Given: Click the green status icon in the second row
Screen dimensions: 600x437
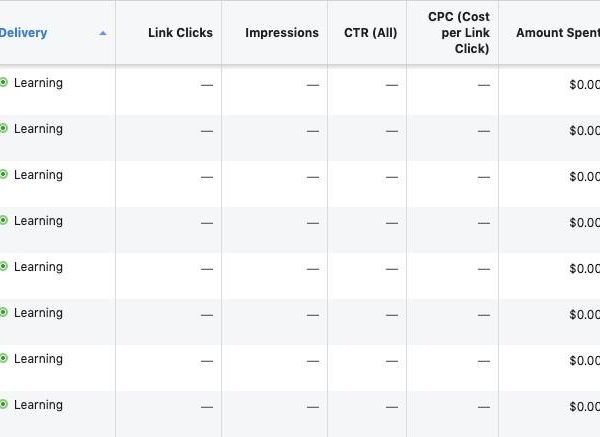Looking at the screenshot, I should click(3, 129).
